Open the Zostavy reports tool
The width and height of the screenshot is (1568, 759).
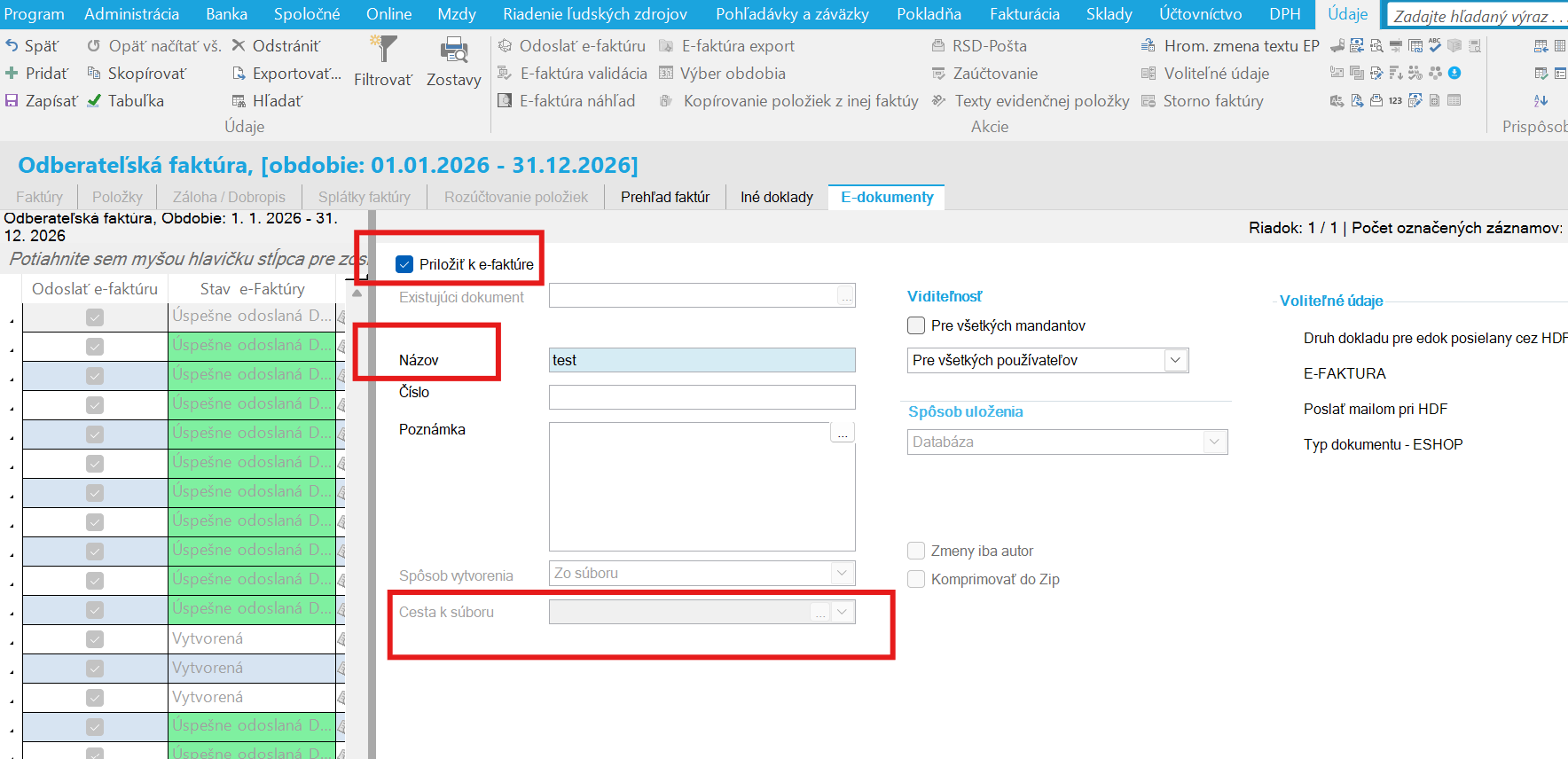[x=454, y=63]
